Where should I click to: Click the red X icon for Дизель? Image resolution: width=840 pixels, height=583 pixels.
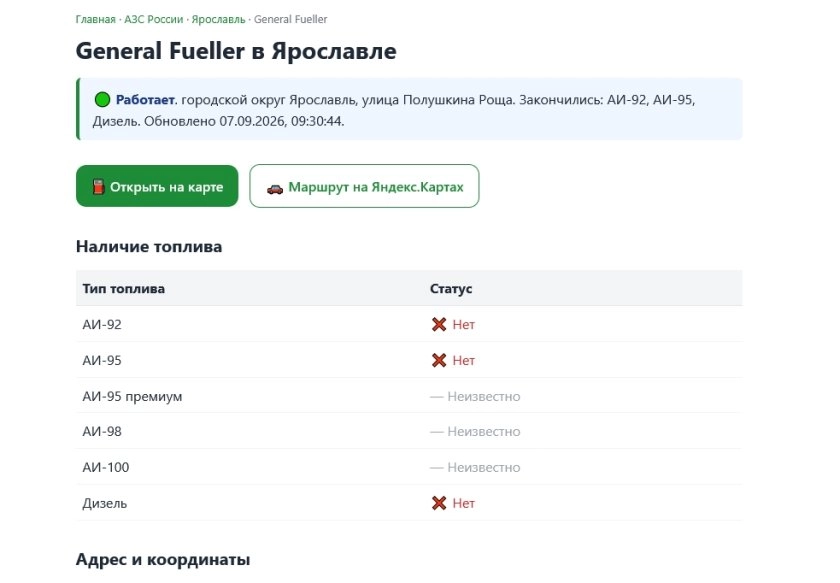tap(439, 503)
